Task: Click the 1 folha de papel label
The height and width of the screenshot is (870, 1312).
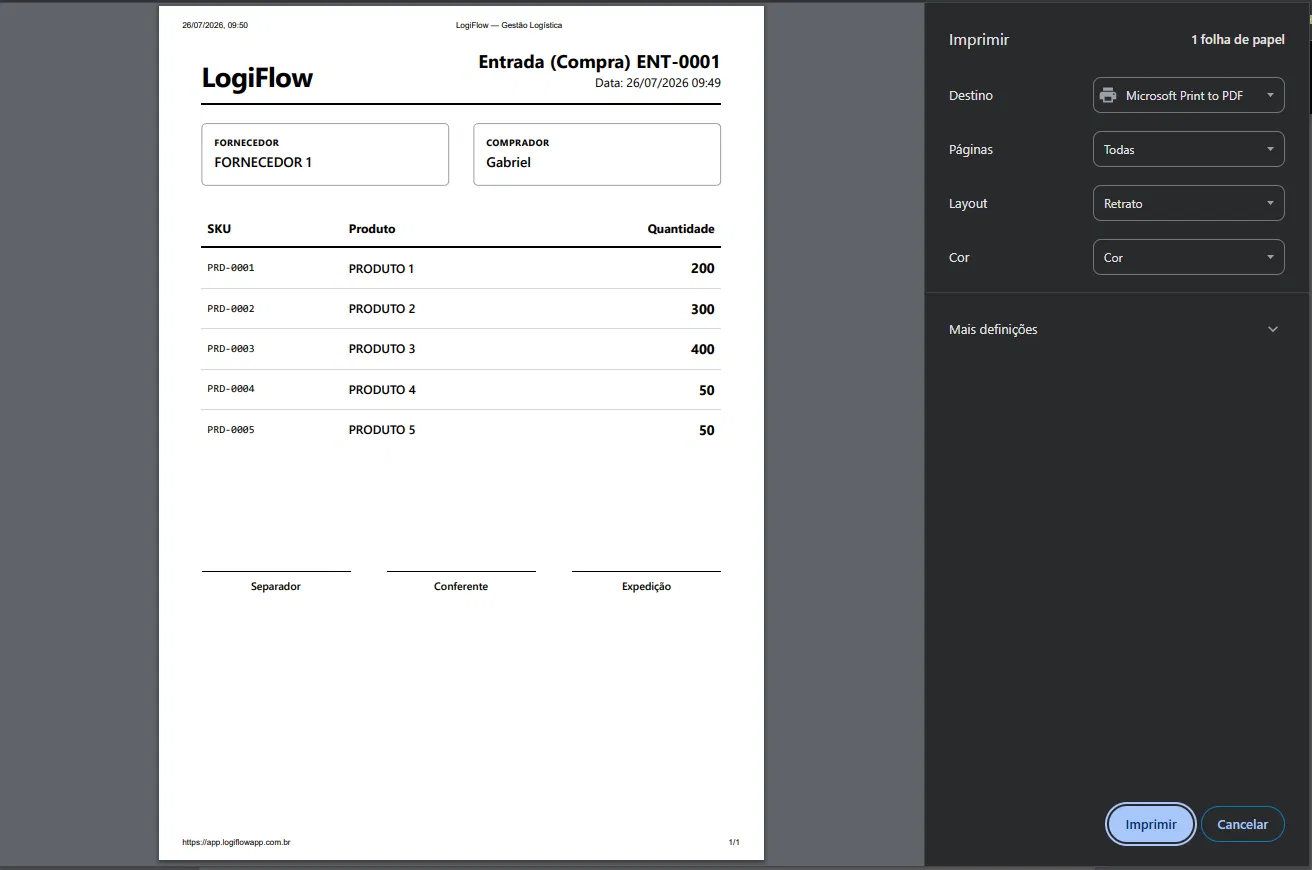Action: [x=1237, y=40]
